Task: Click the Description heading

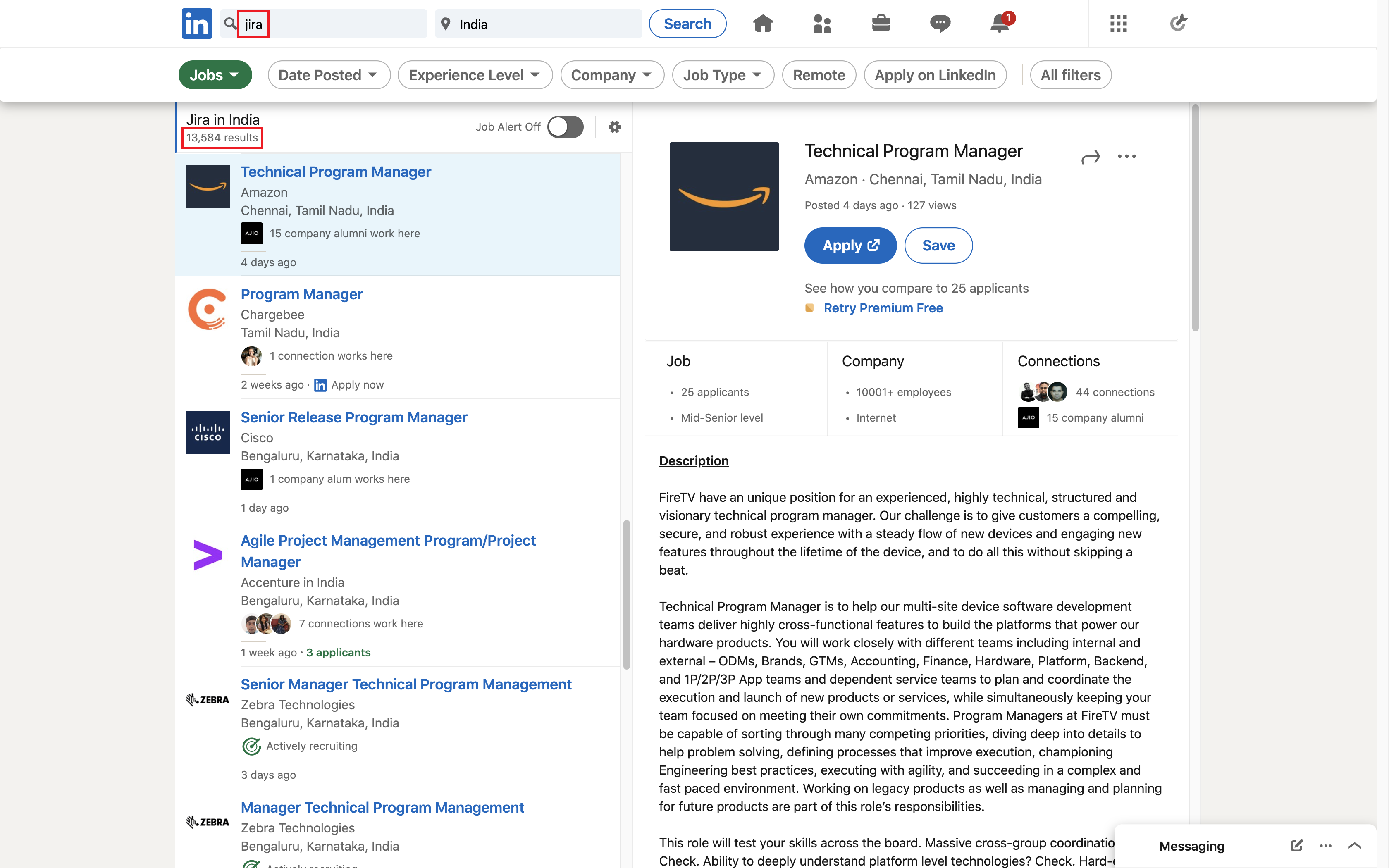Action: pyautogui.click(x=693, y=461)
